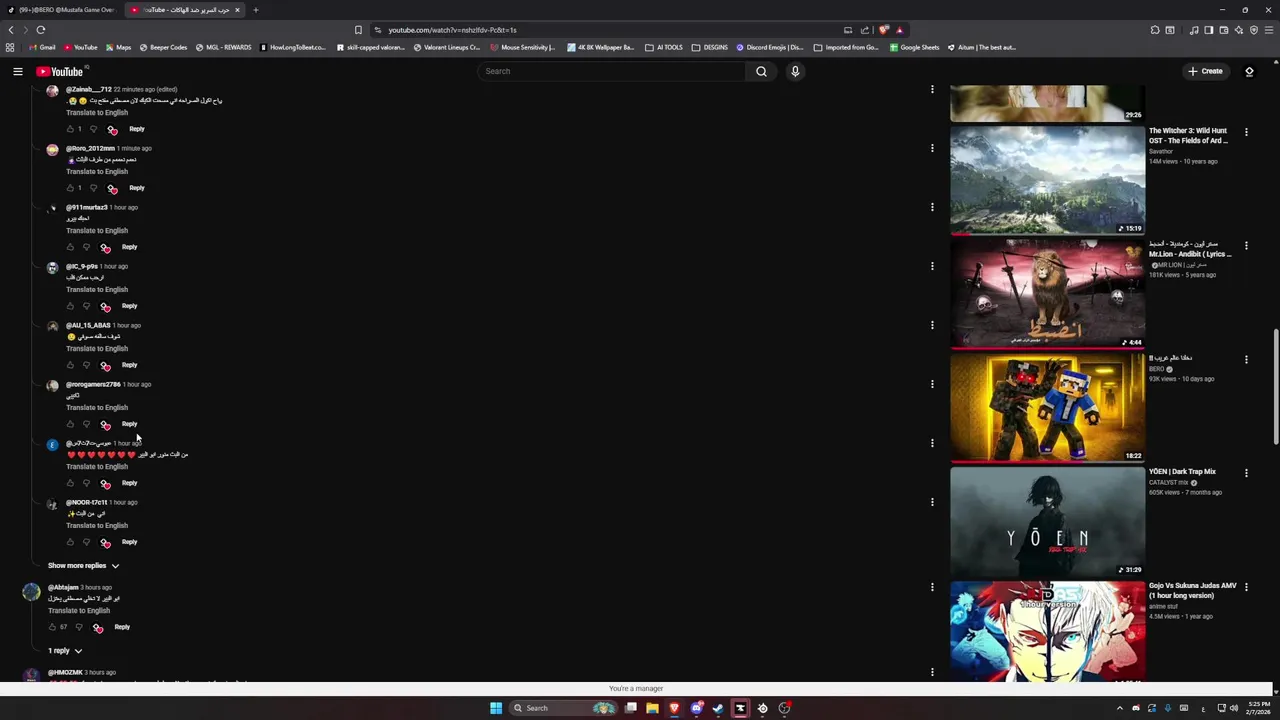Open the Google Sheets bookmark
The height and width of the screenshot is (720, 1280).
coord(914,47)
